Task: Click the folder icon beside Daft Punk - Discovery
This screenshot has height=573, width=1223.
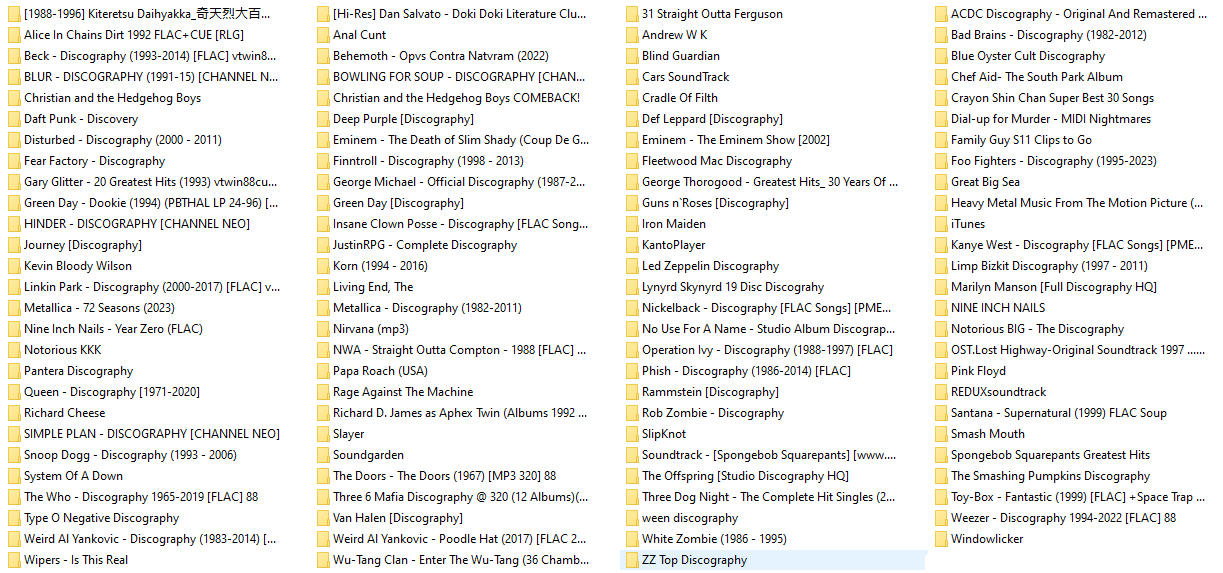Action: pyautogui.click(x=13, y=119)
